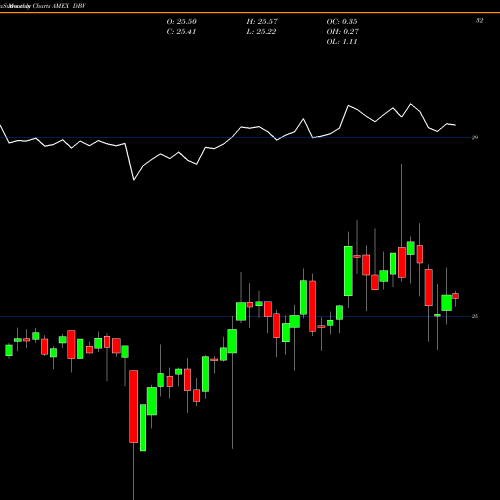The height and width of the screenshot is (500, 500).
Task: Click the 'OL: 1.11' readout
Action: (342, 42)
